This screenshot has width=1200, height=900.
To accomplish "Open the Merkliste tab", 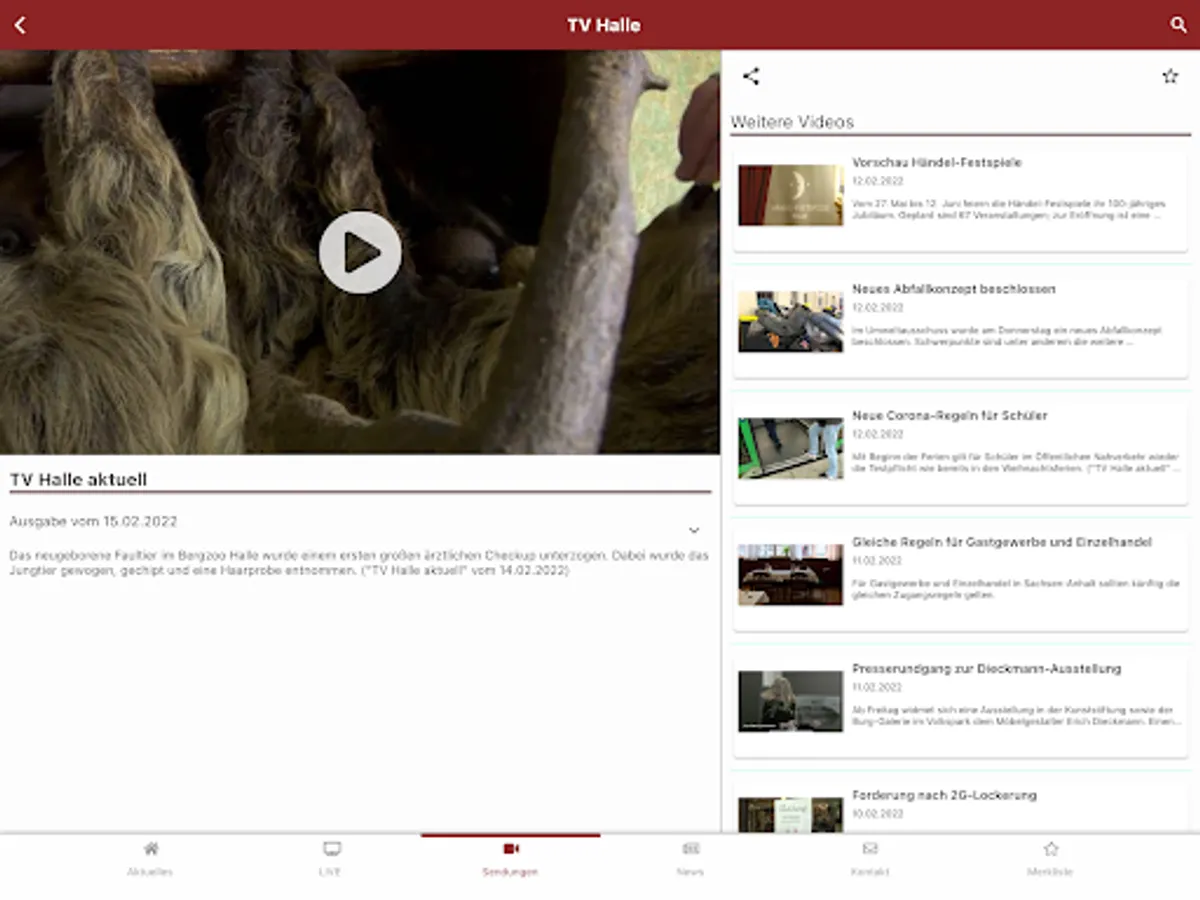I will click(x=1050, y=858).
